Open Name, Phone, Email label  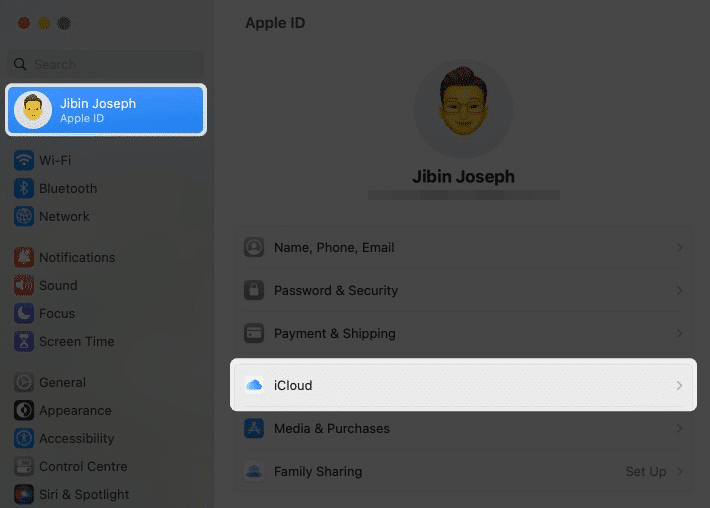[334, 248]
